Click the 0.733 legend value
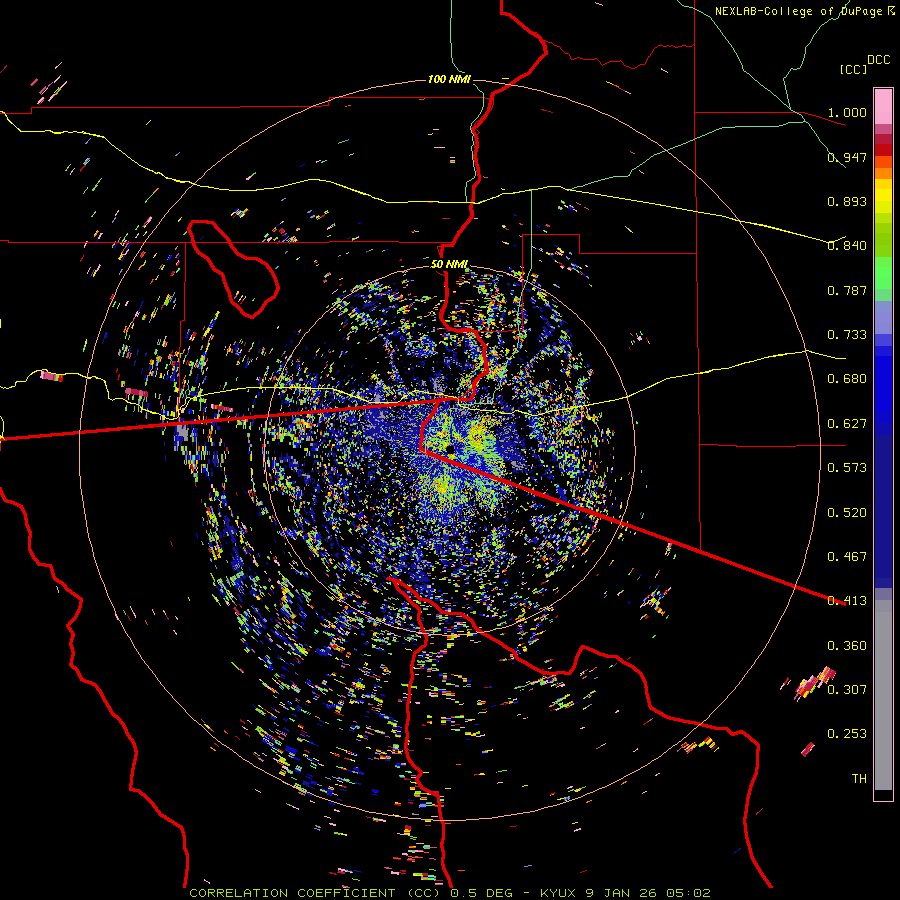This screenshot has height=900, width=900. [847, 335]
